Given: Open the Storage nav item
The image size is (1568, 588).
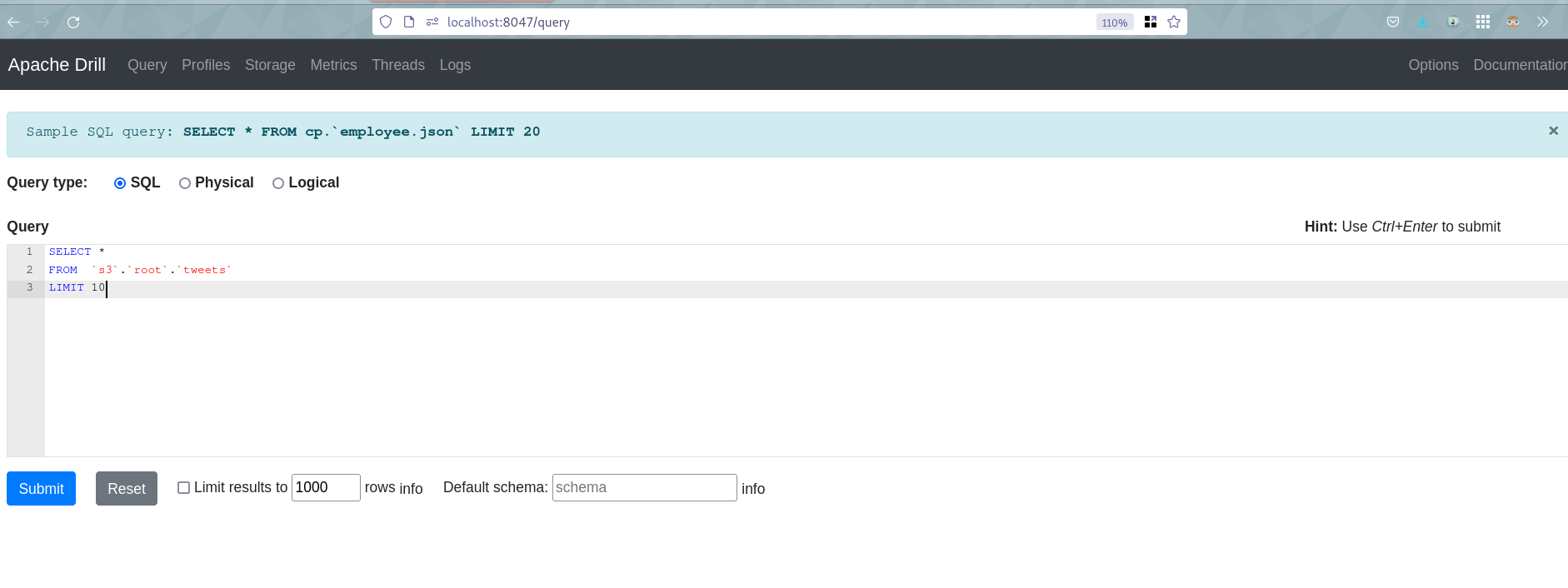Looking at the screenshot, I should pos(270,65).
